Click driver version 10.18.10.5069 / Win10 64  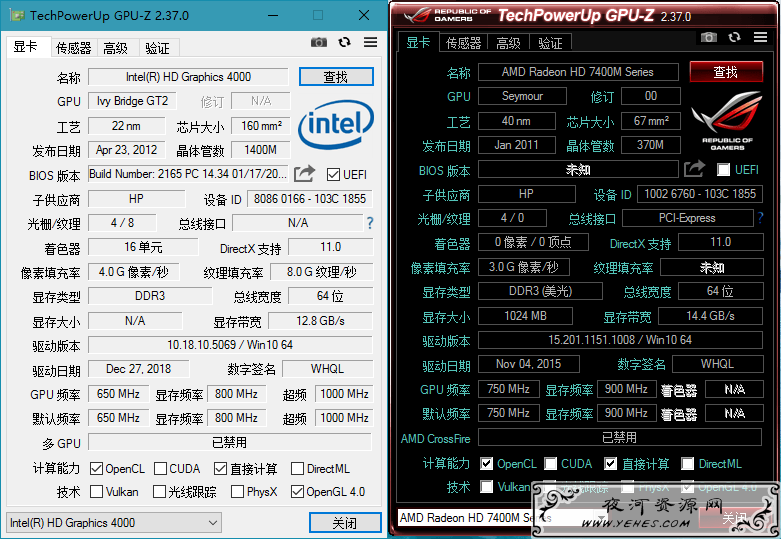[230, 345]
